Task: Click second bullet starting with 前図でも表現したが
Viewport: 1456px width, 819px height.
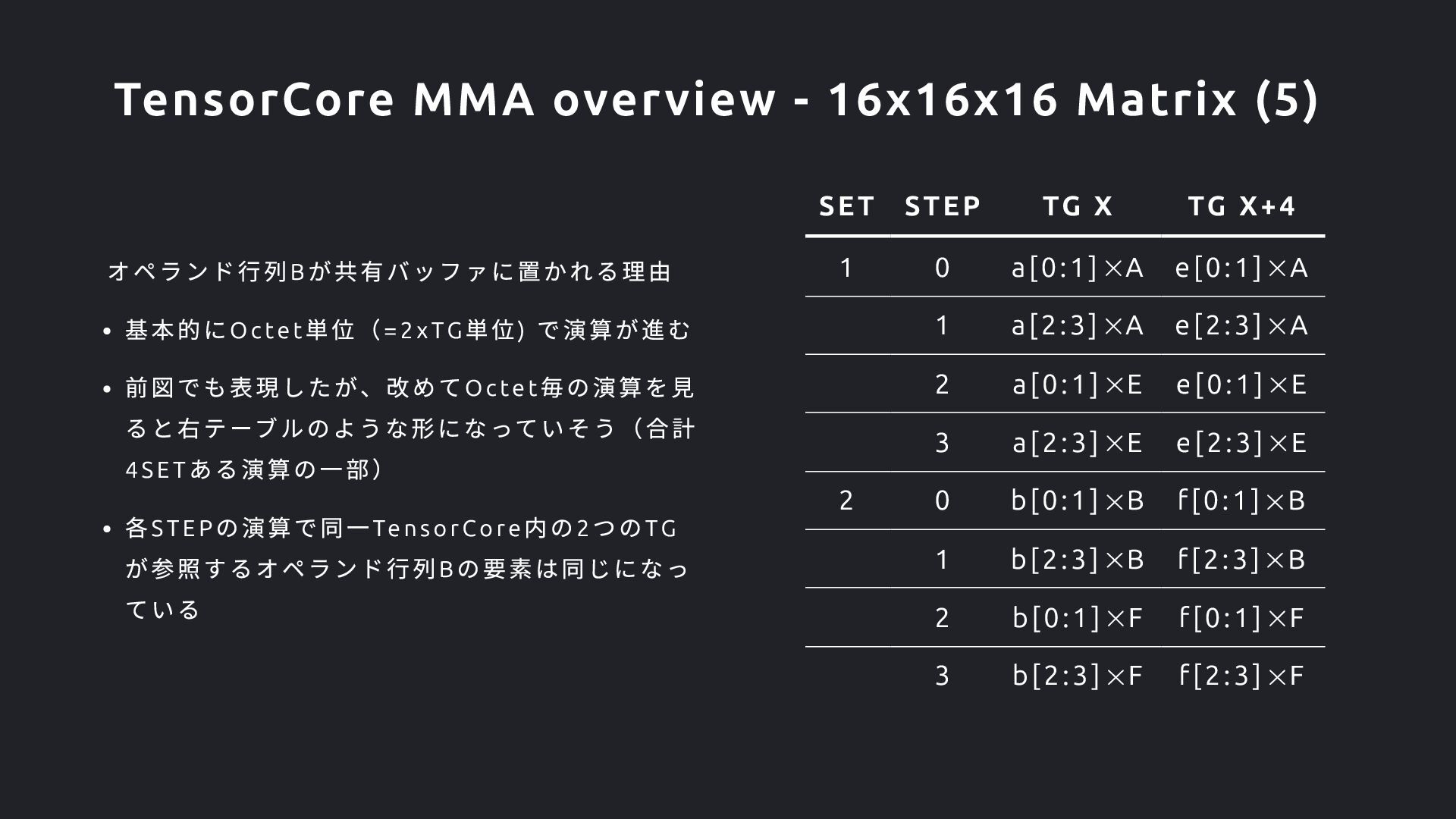Action: click(409, 428)
